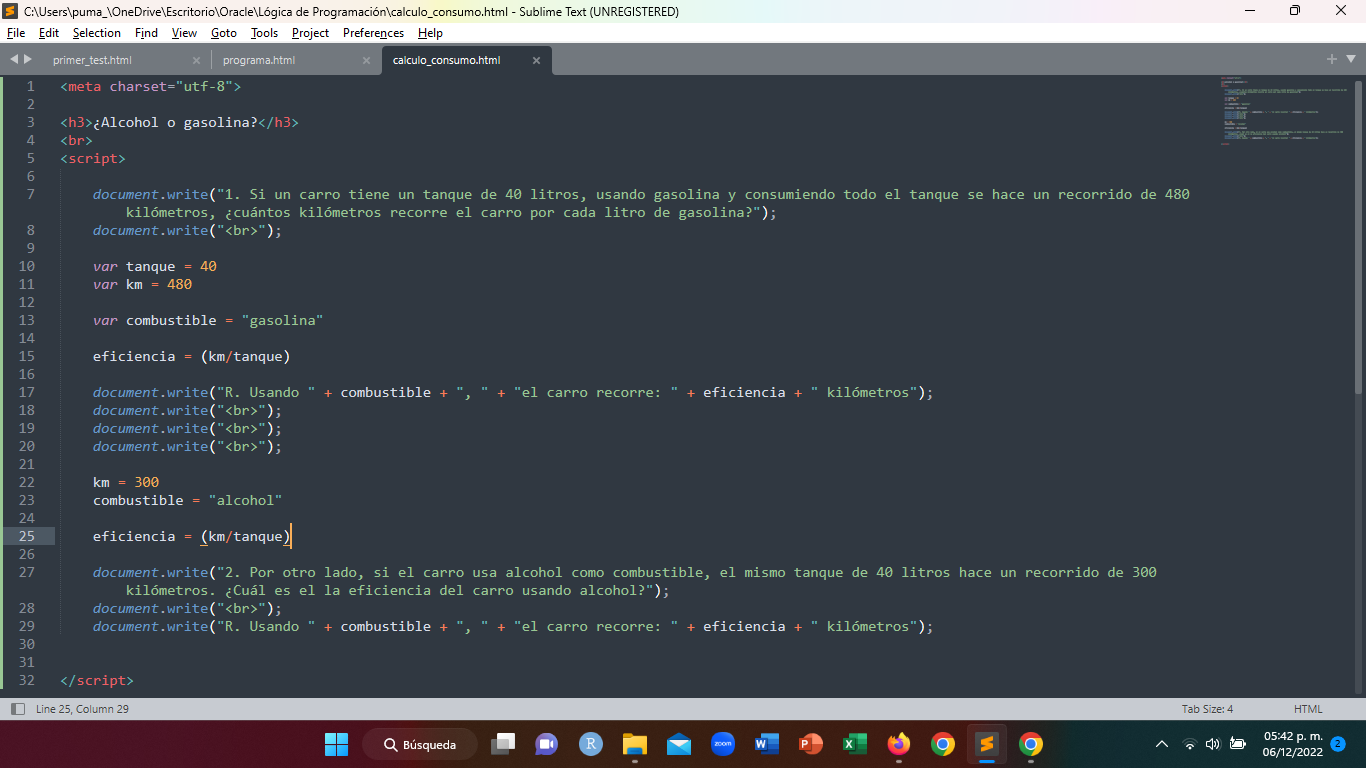Open the Selection menu

pyautogui.click(x=97, y=33)
